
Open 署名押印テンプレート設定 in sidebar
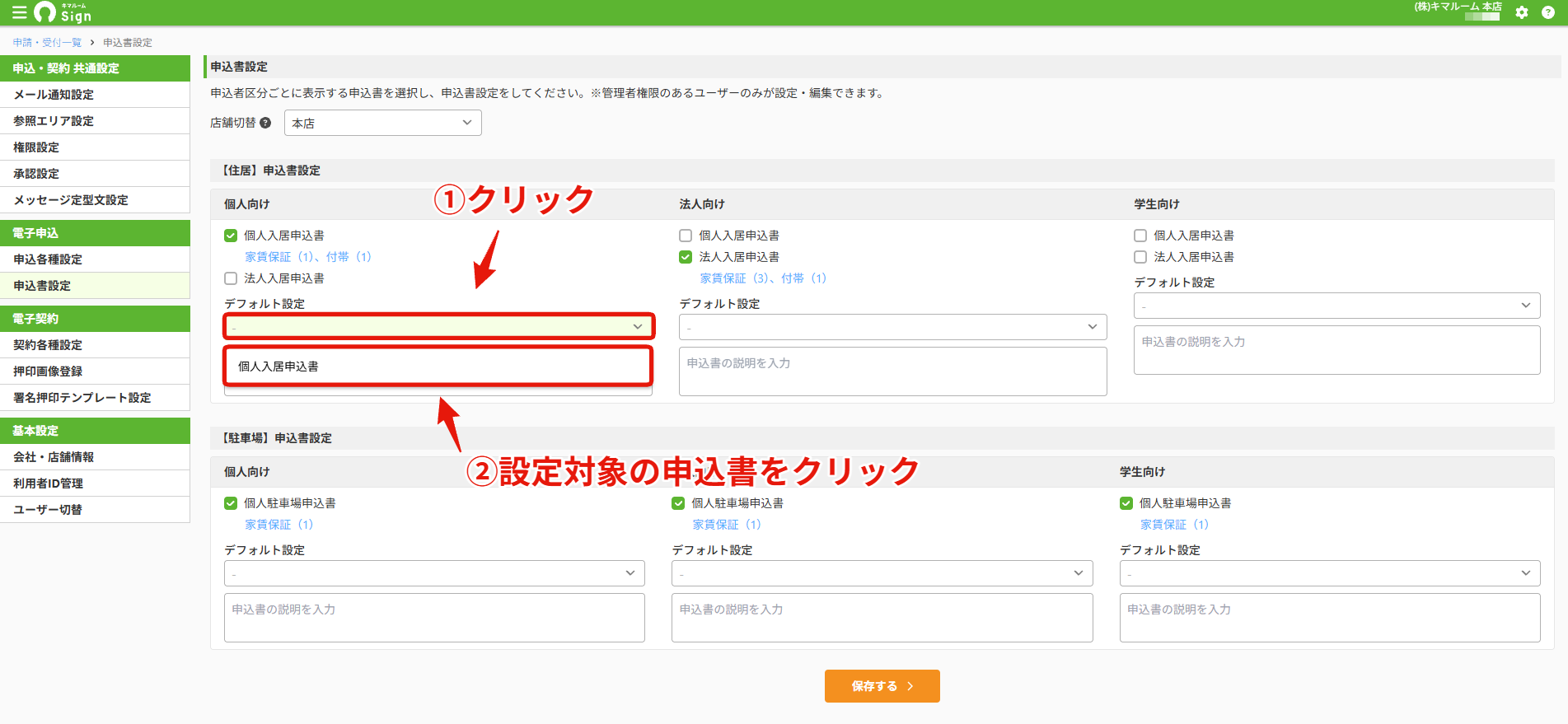click(95, 398)
